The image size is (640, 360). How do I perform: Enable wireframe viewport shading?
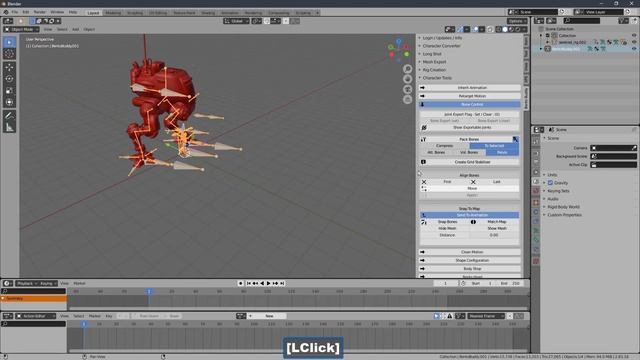point(498,29)
